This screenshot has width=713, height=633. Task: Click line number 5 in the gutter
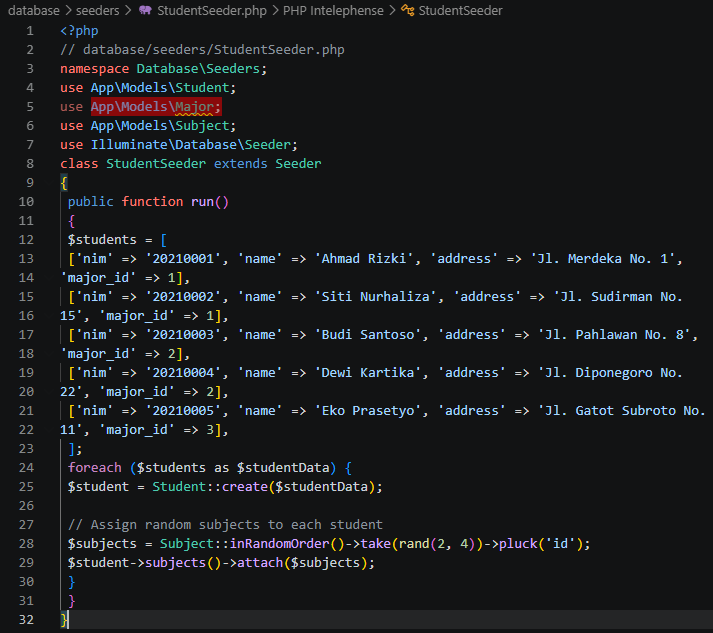tap(30, 107)
